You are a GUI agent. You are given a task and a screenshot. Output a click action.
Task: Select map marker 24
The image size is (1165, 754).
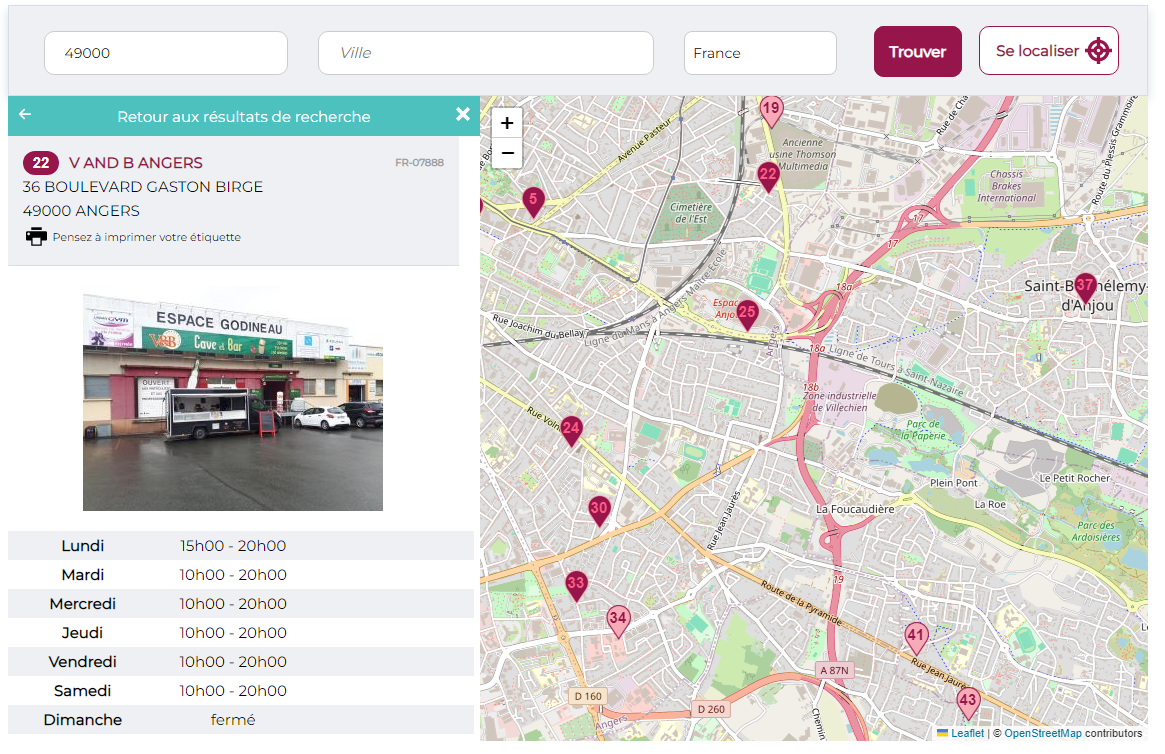pyautogui.click(x=571, y=431)
